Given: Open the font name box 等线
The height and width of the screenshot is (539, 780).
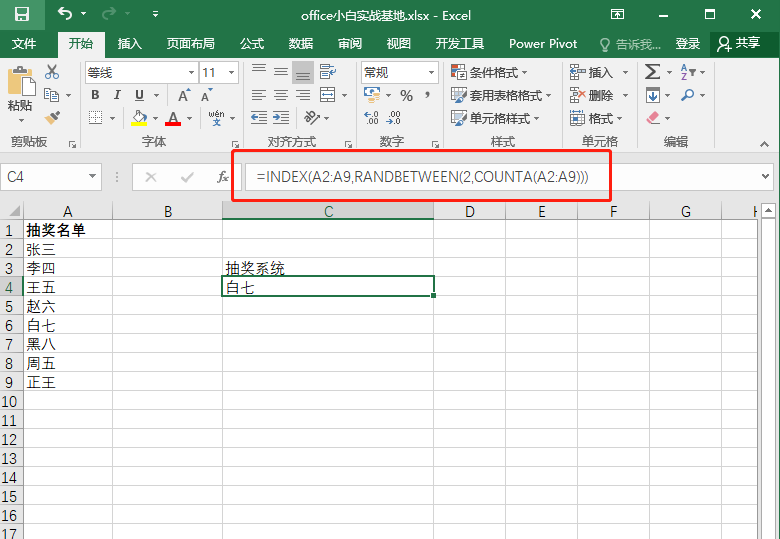Looking at the screenshot, I should click(x=141, y=73).
